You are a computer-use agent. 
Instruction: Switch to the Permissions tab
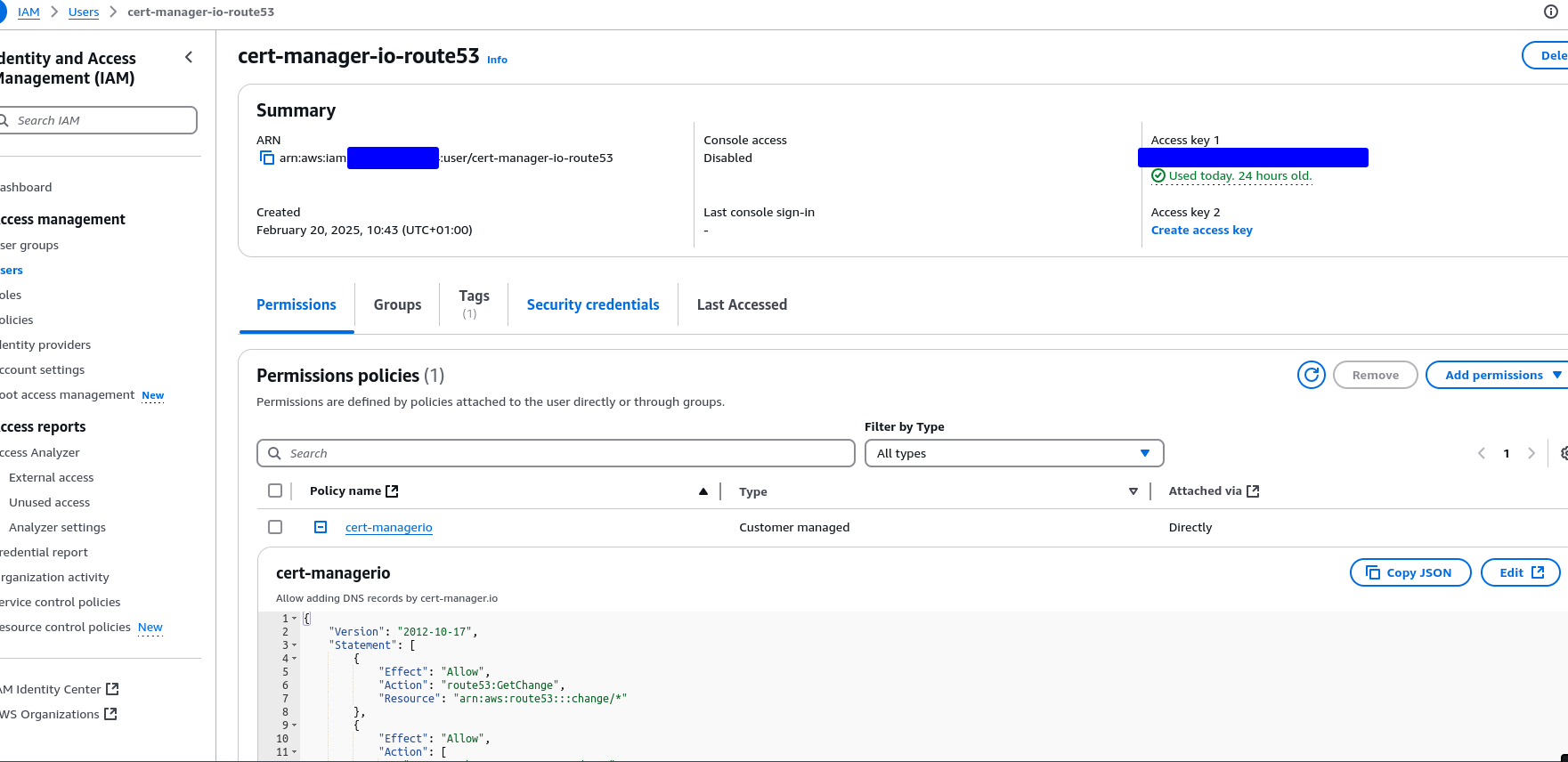297,304
